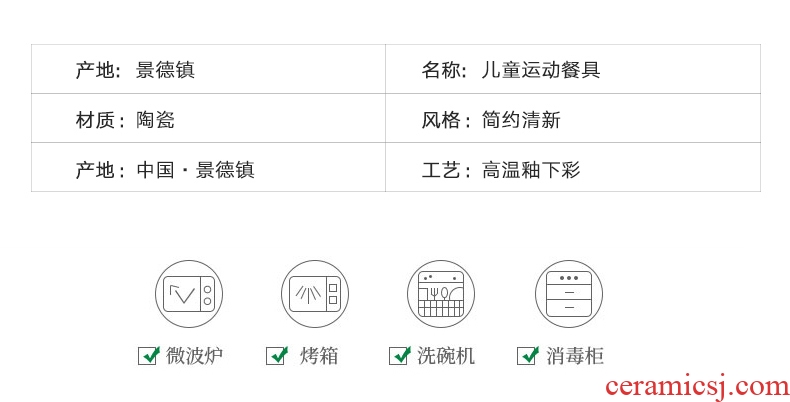Select the 名称: 儿童运动餐具 cell
The width and height of the screenshot is (790, 402).
[572, 70]
